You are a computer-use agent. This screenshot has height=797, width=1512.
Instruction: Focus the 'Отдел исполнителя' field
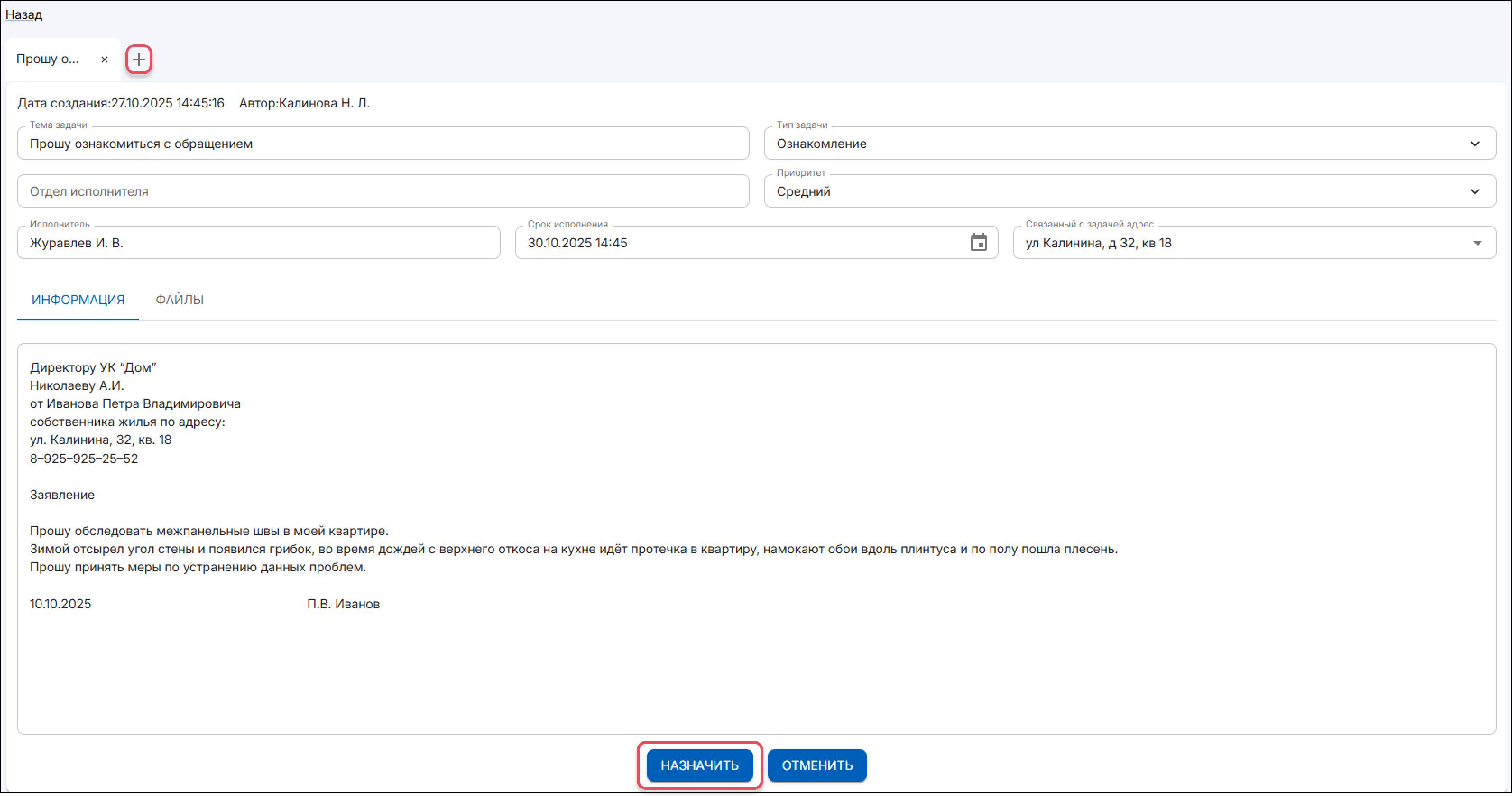pyautogui.click(x=382, y=191)
